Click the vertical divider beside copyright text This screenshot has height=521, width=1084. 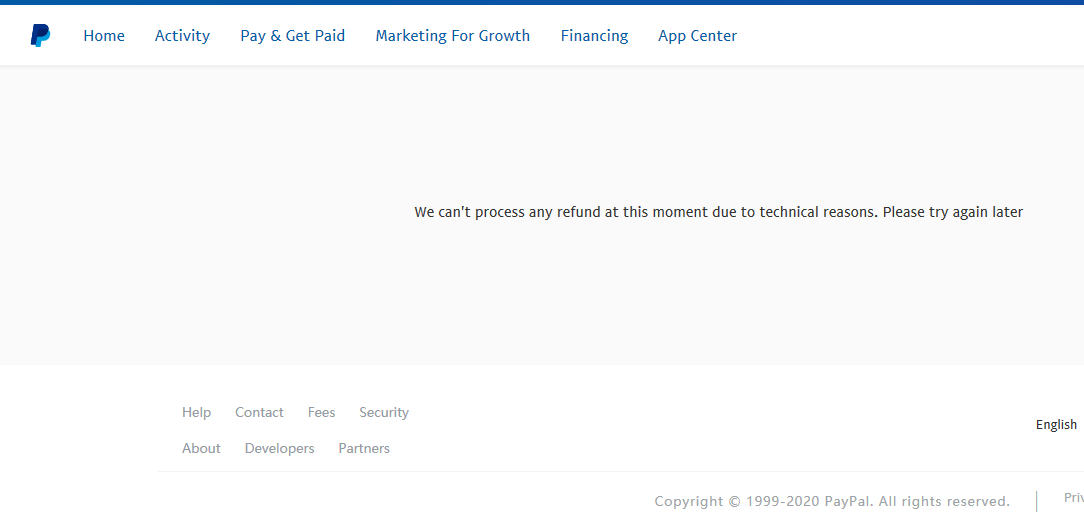(1036, 501)
